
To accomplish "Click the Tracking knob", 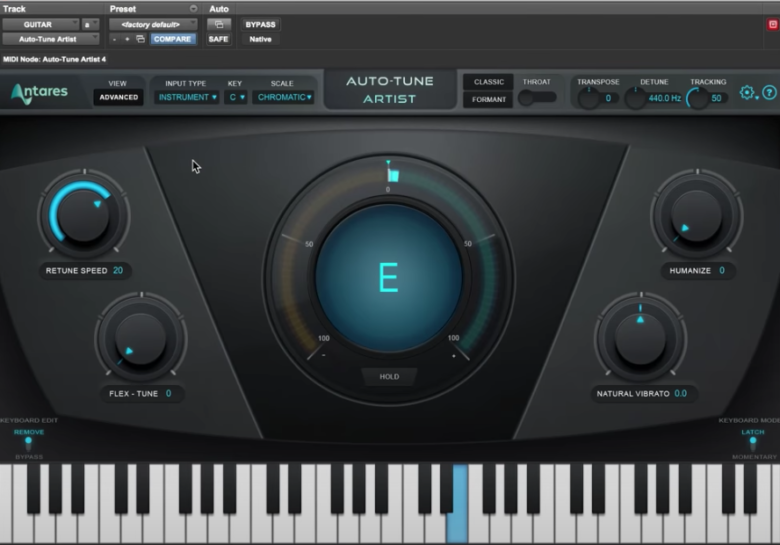I will [x=697, y=98].
